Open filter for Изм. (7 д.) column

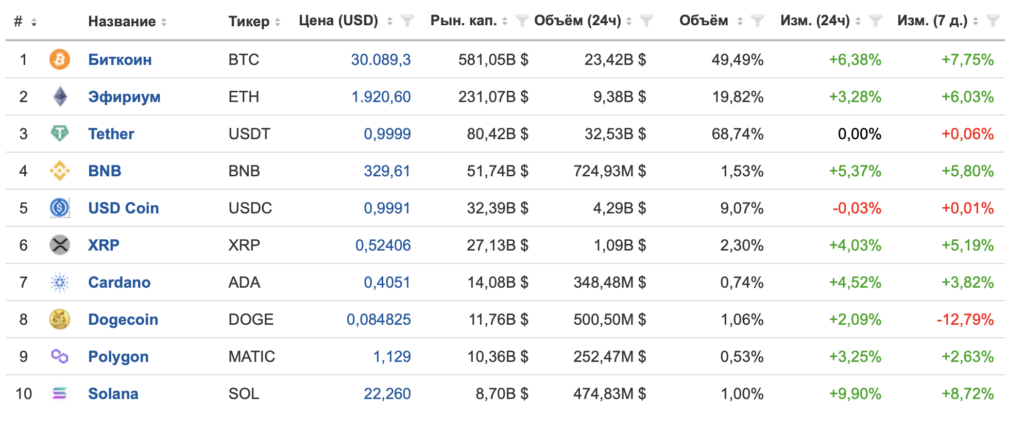tap(993, 22)
